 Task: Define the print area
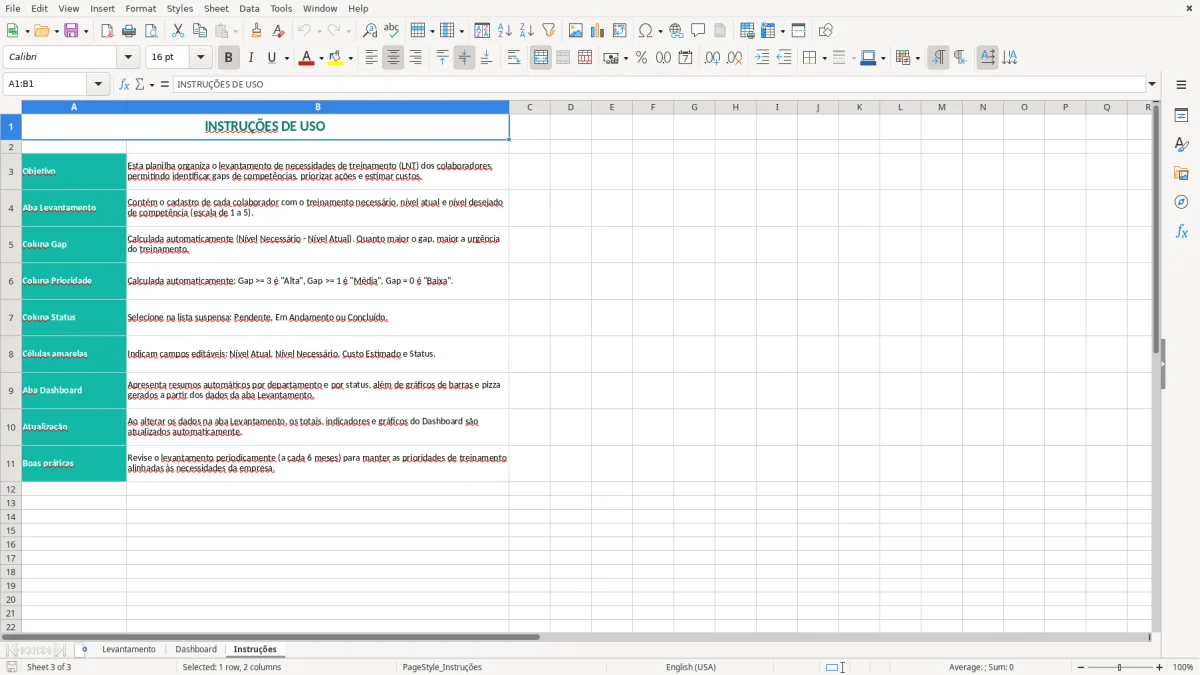click(747, 31)
